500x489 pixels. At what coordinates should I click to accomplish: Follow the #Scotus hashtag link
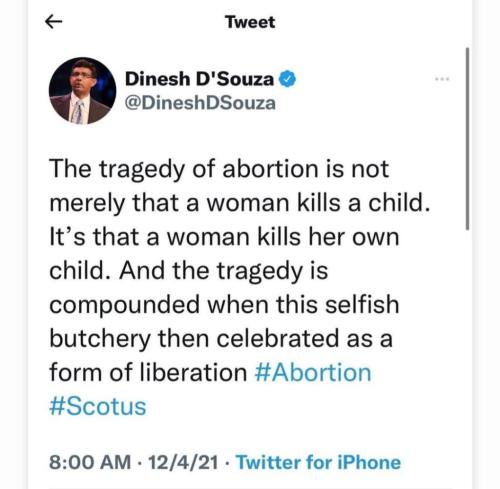click(x=98, y=406)
